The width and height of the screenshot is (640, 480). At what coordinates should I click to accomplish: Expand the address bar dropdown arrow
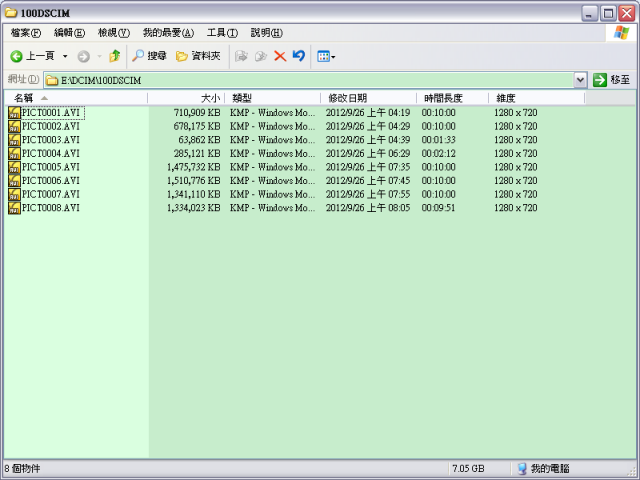tap(580, 80)
